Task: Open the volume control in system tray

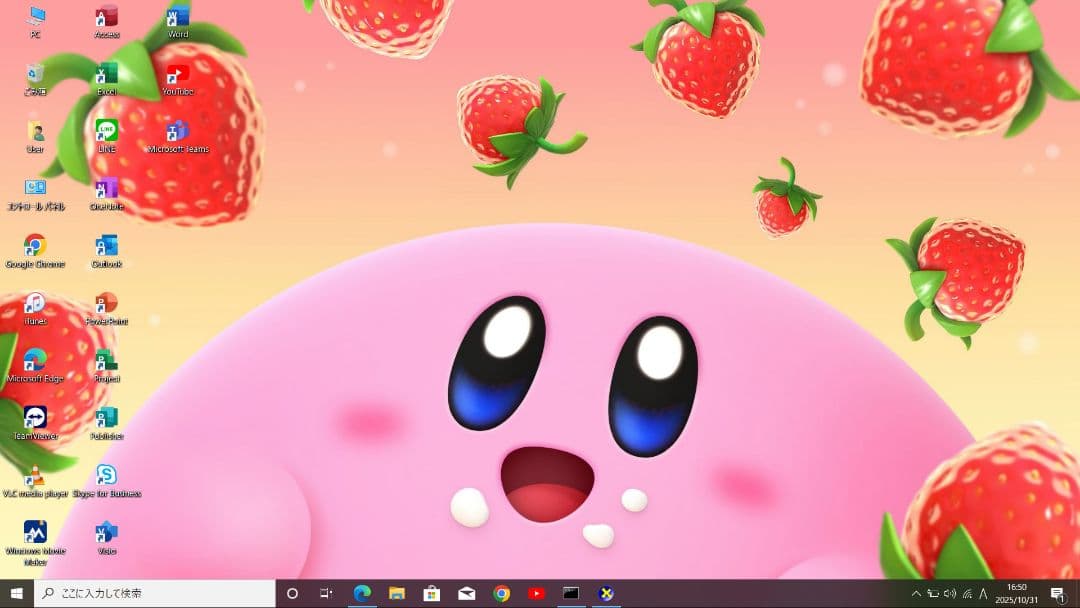Action: click(950, 594)
